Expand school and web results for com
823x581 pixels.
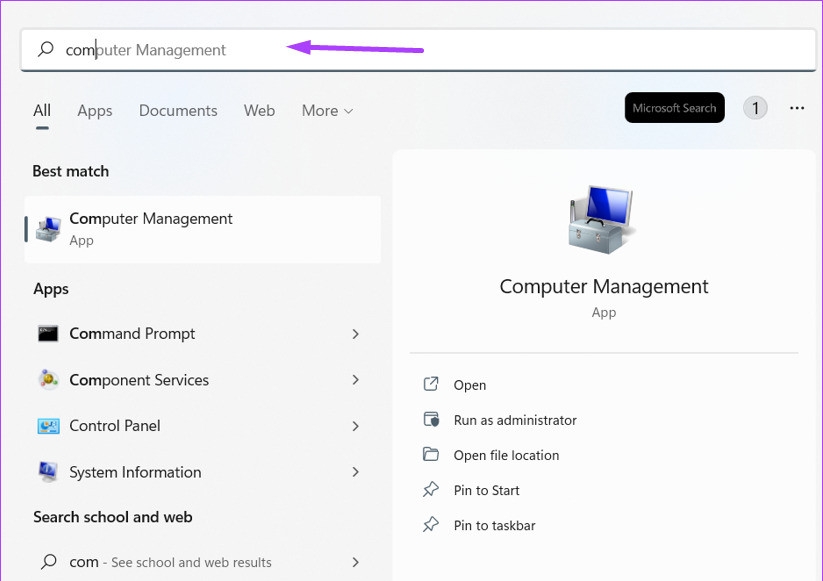pos(355,562)
